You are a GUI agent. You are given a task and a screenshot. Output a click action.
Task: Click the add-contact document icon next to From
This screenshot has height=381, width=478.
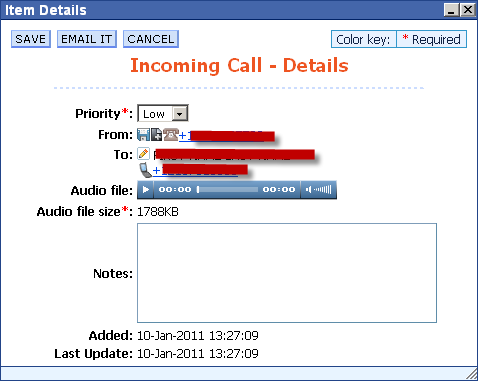click(157, 135)
